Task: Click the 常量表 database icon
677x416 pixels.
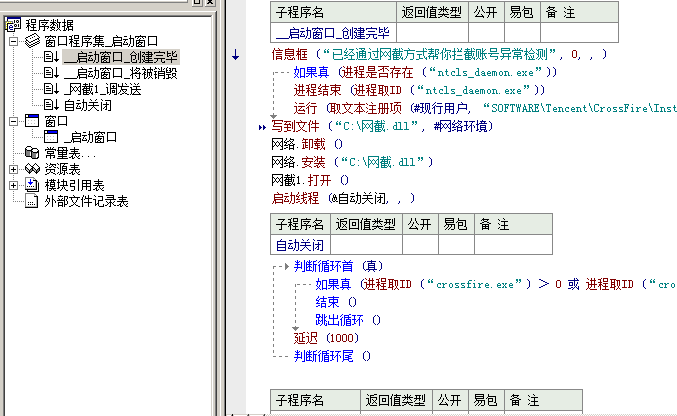Action: click(x=32, y=153)
